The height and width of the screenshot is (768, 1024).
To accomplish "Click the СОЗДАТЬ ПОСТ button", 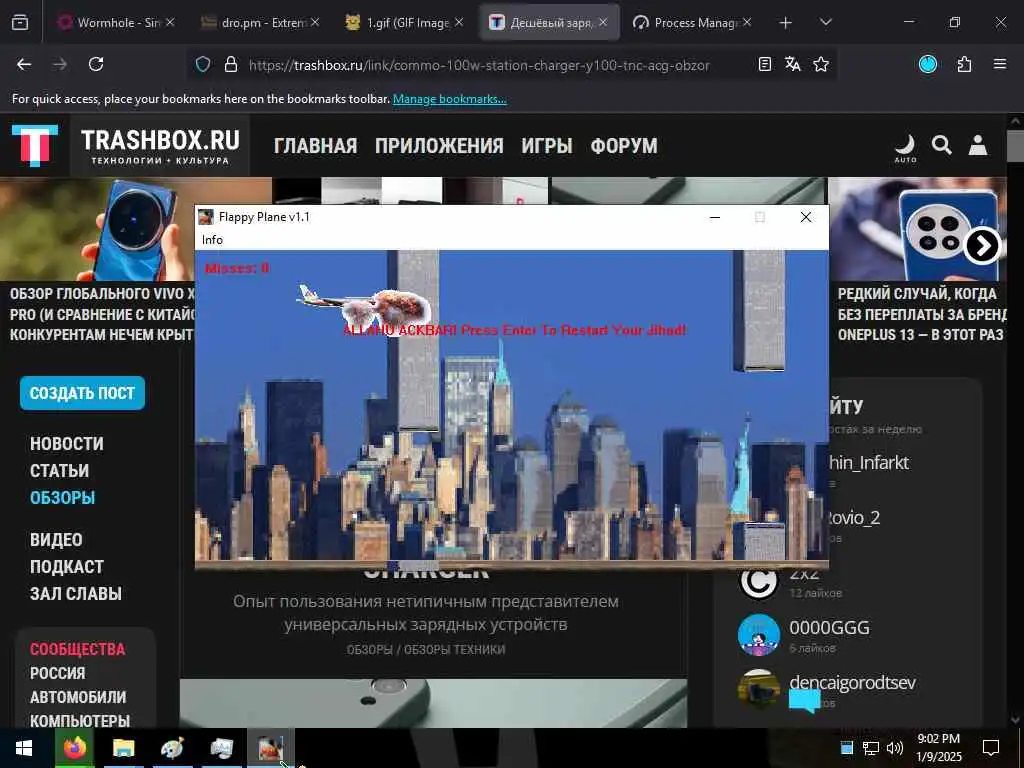I will point(82,393).
